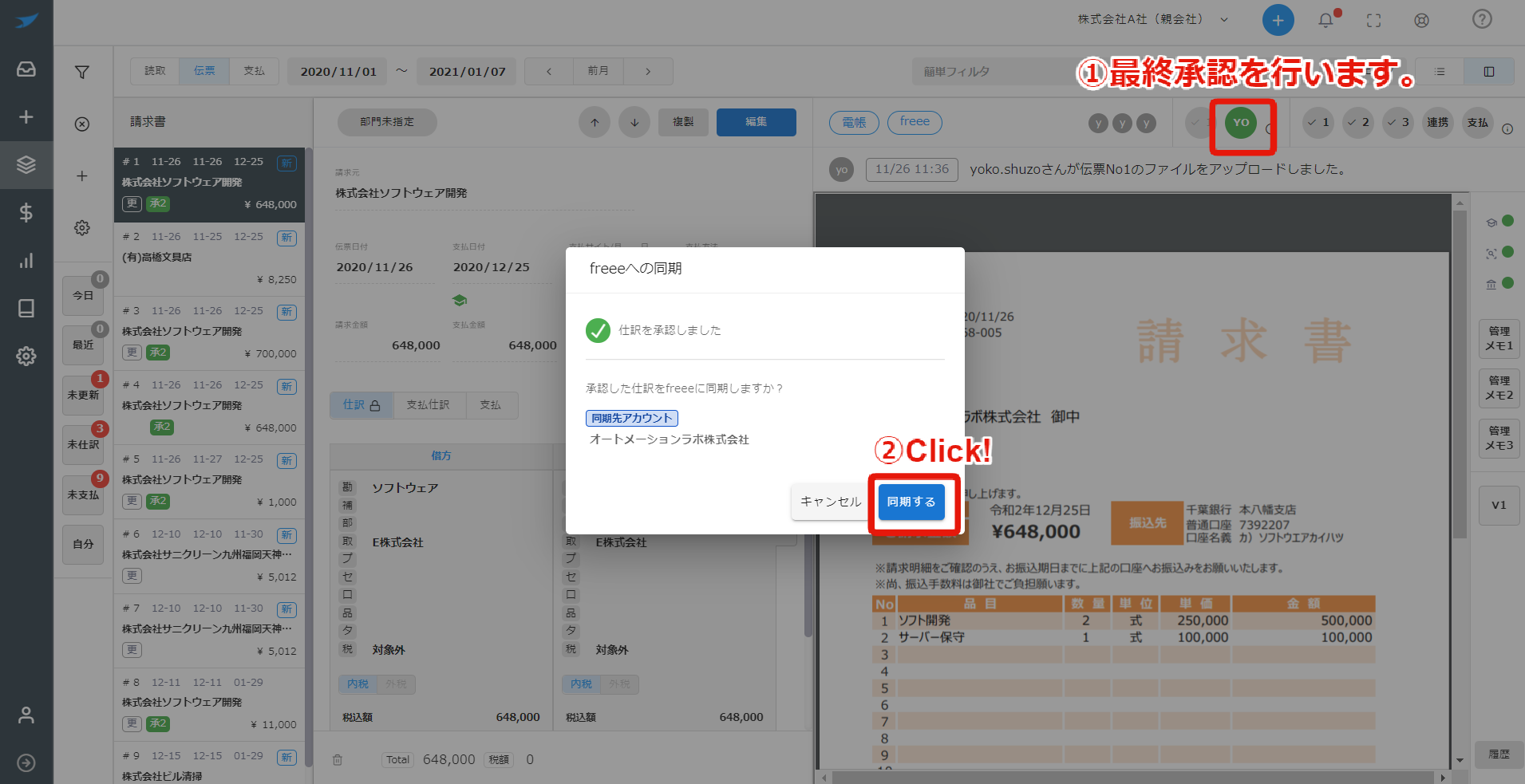Click the scan-search status icon

pyautogui.click(x=1491, y=254)
